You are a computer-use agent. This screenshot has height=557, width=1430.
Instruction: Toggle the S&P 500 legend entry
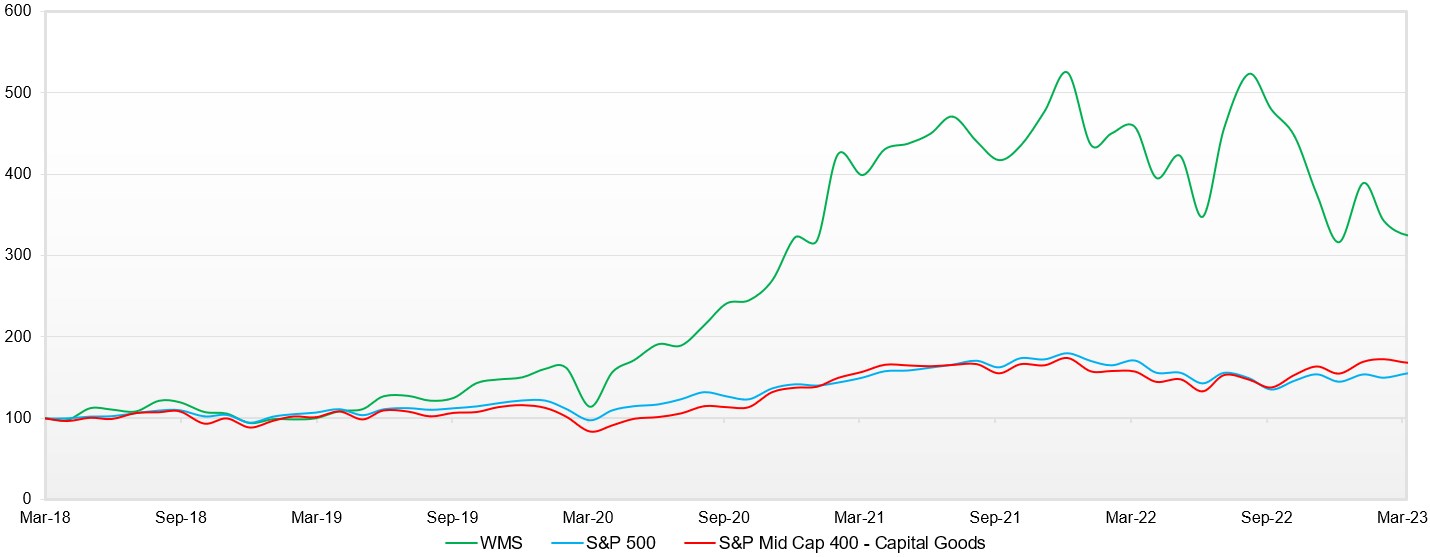tap(620, 543)
